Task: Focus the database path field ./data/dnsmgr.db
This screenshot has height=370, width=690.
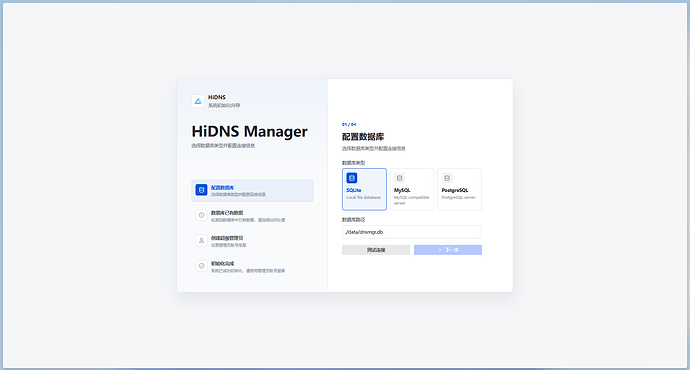Action: click(x=412, y=232)
